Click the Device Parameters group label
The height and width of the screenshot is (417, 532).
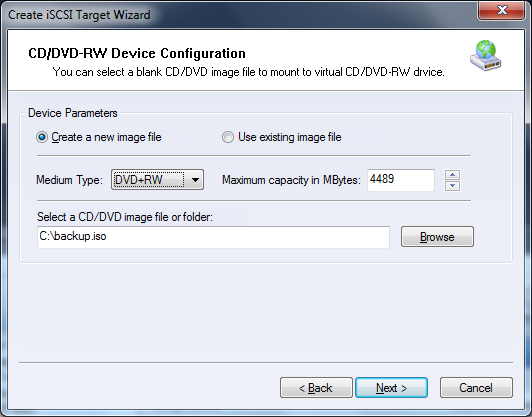click(73, 113)
